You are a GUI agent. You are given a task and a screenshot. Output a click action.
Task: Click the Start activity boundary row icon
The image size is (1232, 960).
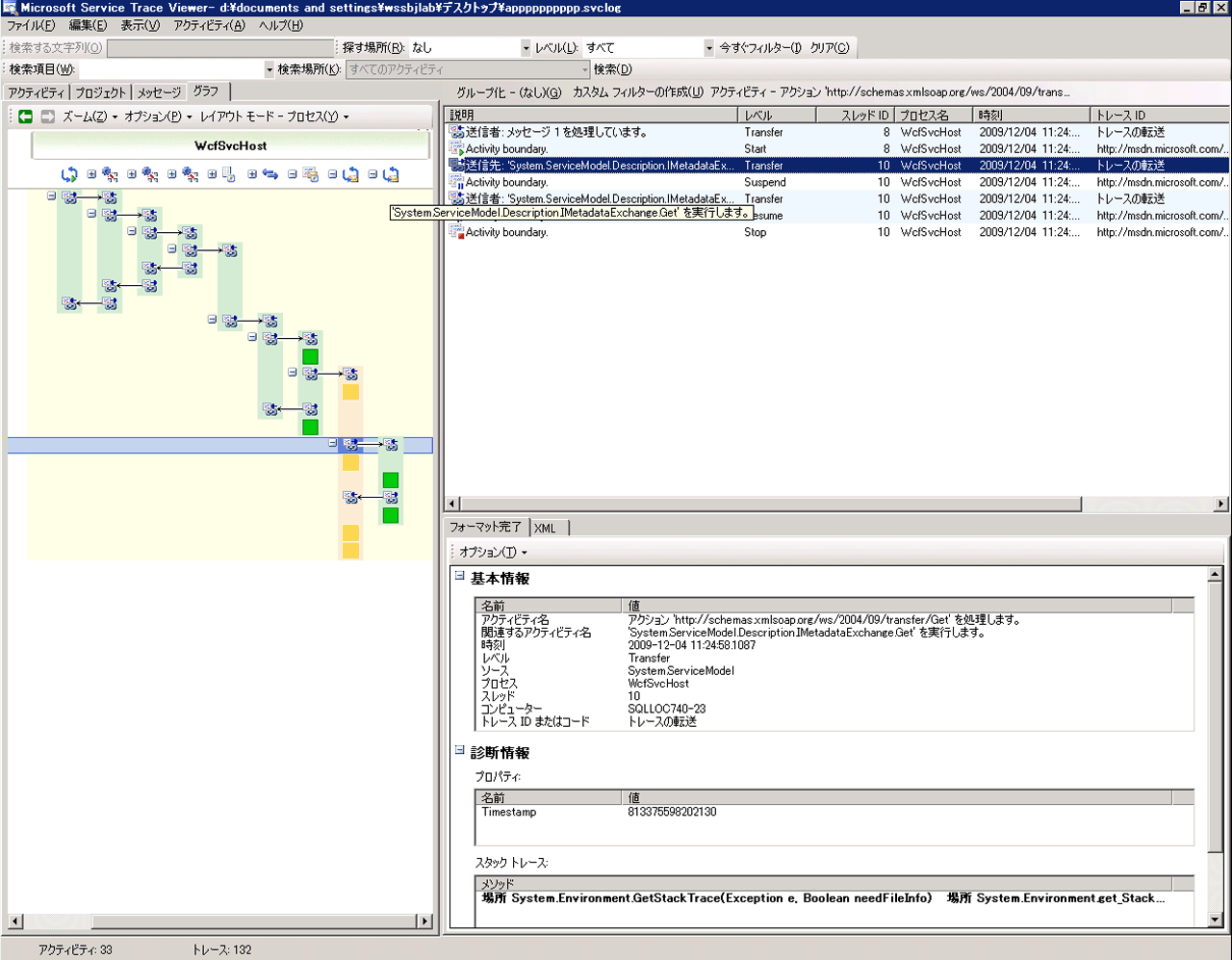point(457,149)
